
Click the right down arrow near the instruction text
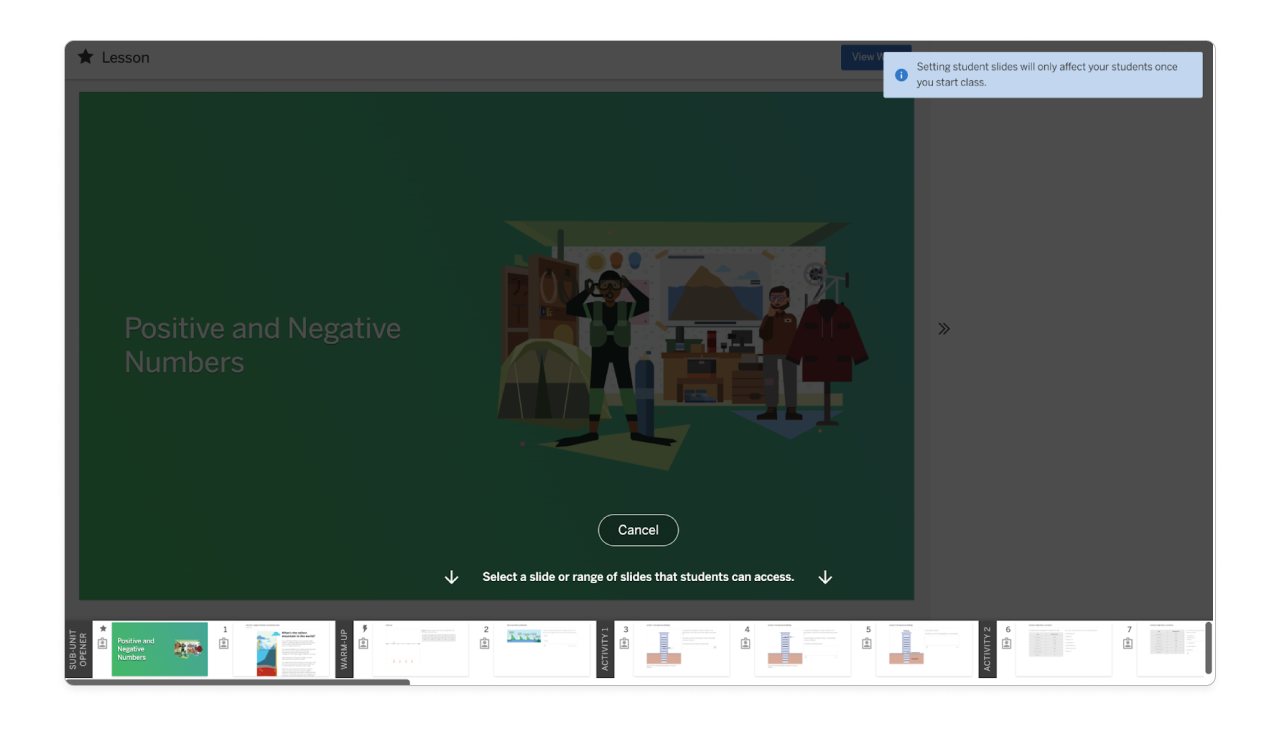pos(825,576)
